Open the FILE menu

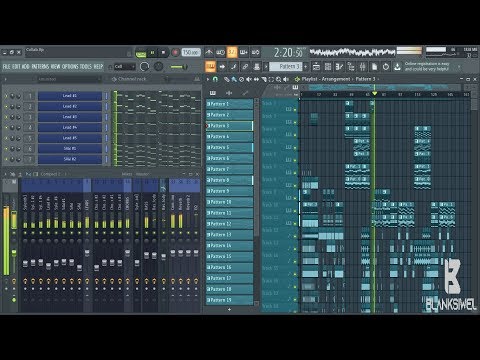coord(7,67)
